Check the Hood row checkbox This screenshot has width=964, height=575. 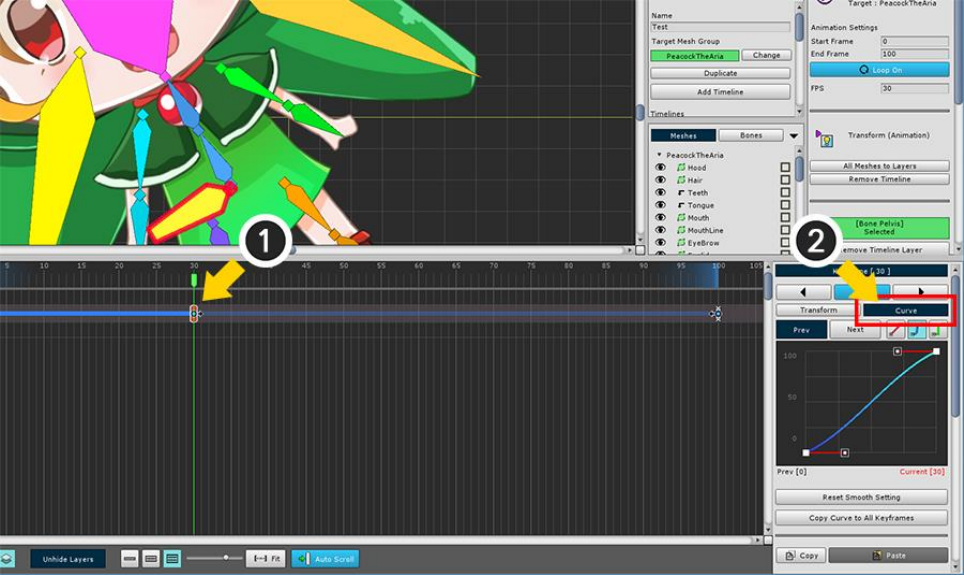point(785,167)
